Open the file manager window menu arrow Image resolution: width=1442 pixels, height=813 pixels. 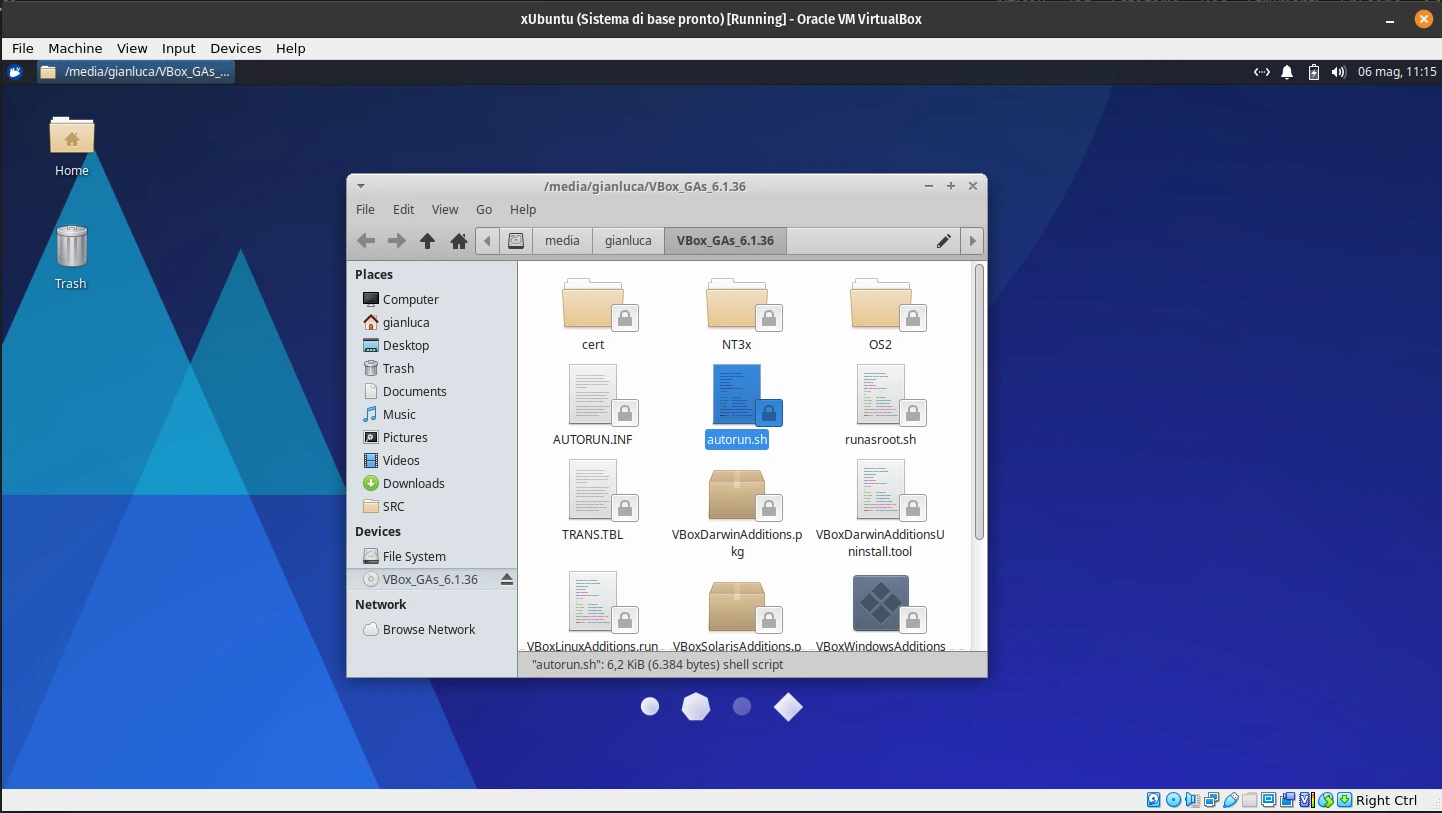tap(361, 186)
